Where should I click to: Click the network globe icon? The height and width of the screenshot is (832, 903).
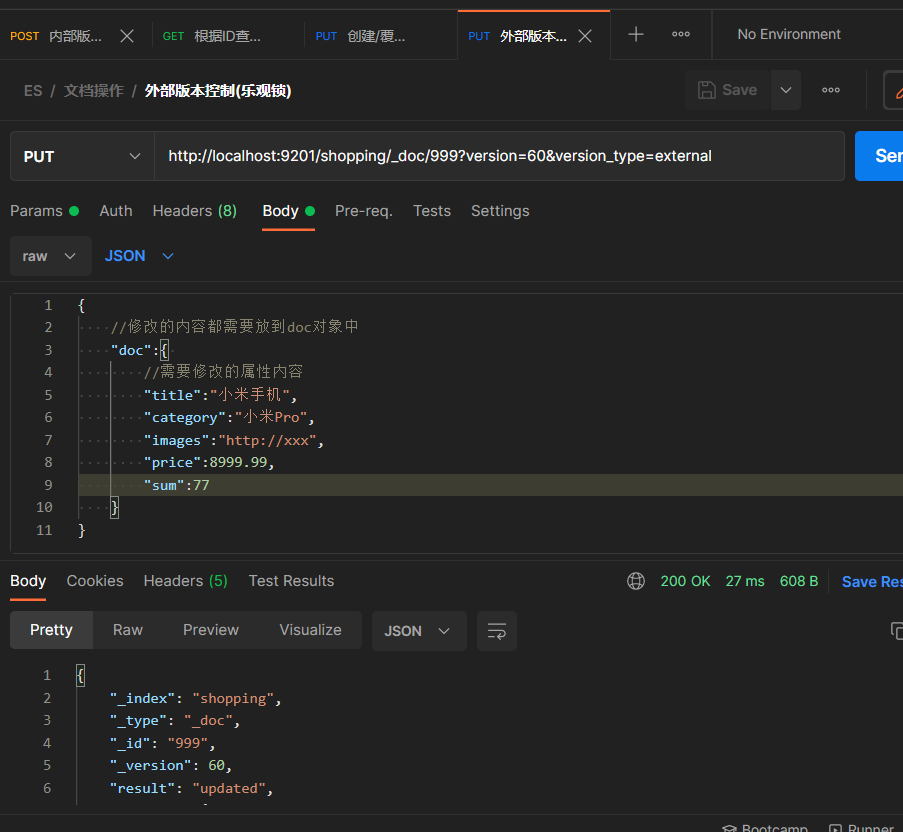(x=636, y=581)
